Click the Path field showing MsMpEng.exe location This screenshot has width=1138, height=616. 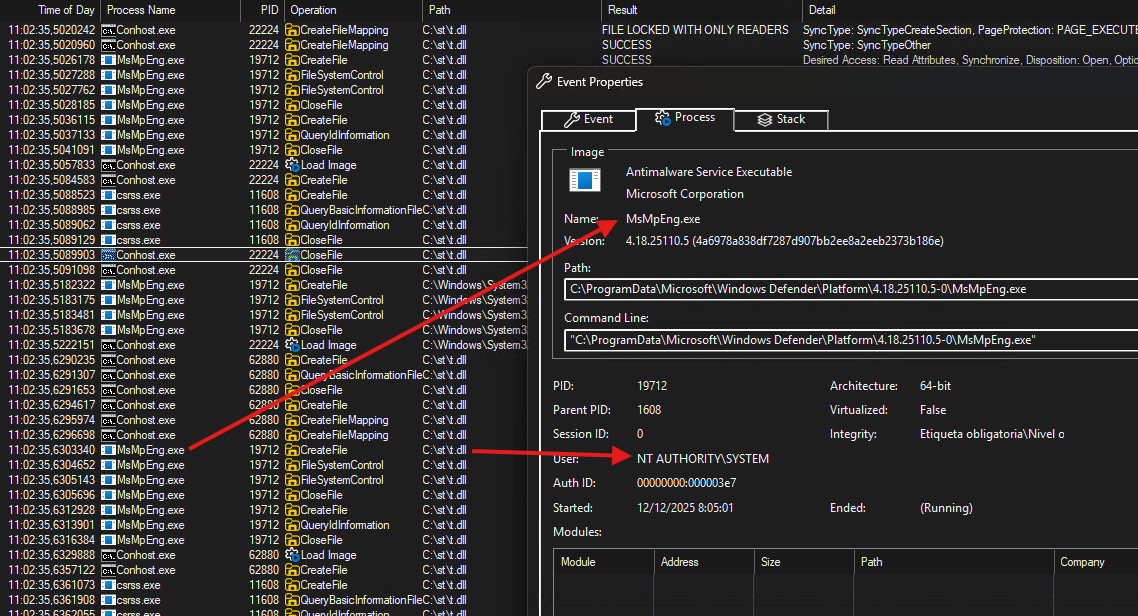[850, 290]
